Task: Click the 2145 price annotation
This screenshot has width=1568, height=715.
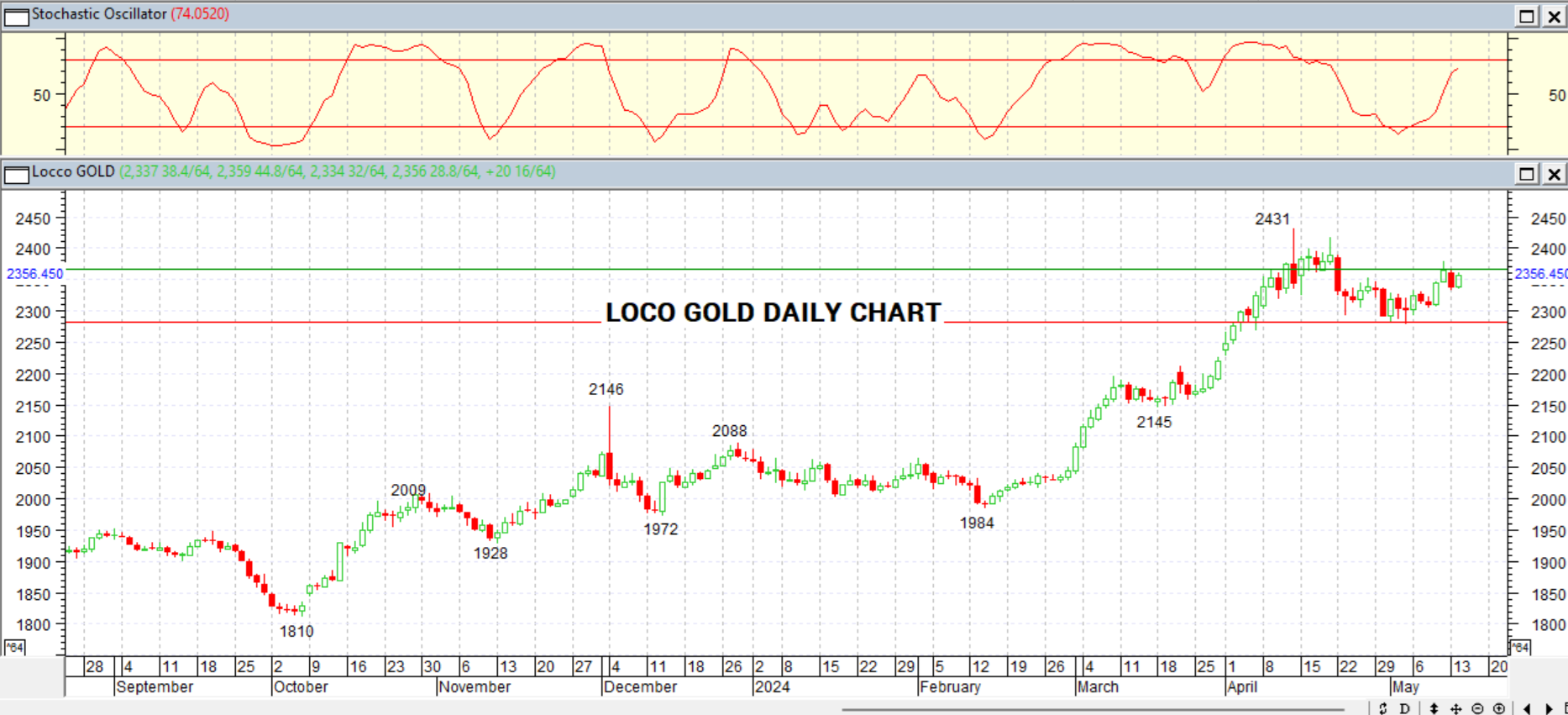Action: (x=1154, y=423)
